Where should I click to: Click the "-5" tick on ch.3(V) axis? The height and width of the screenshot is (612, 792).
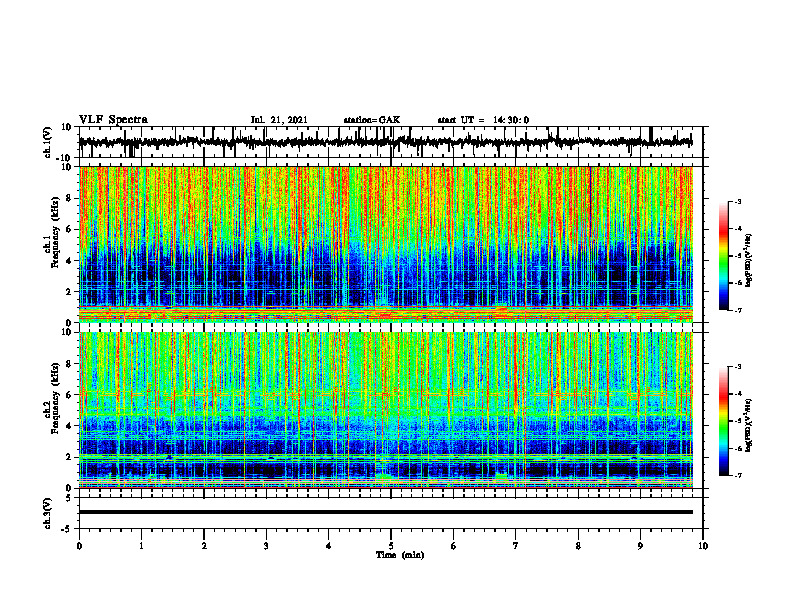coord(67,529)
